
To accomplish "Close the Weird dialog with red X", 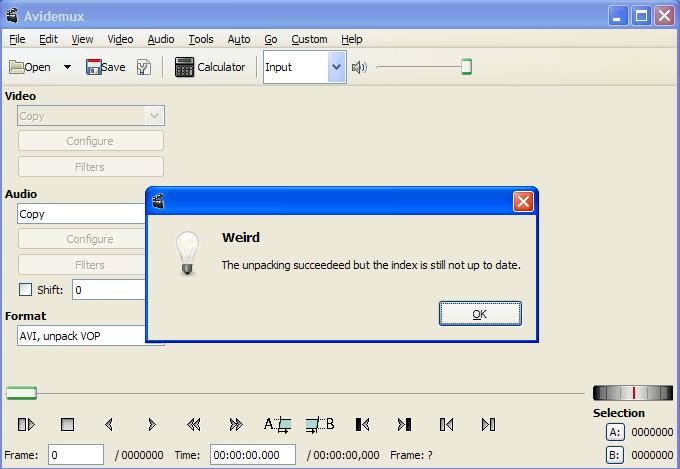I will coord(523,201).
